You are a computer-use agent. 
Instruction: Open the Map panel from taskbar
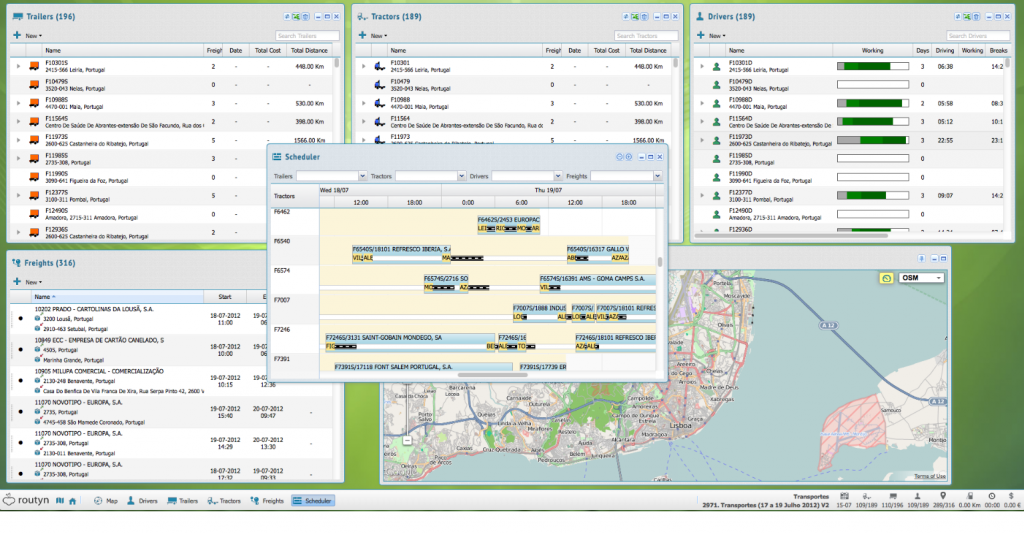pos(105,500)
